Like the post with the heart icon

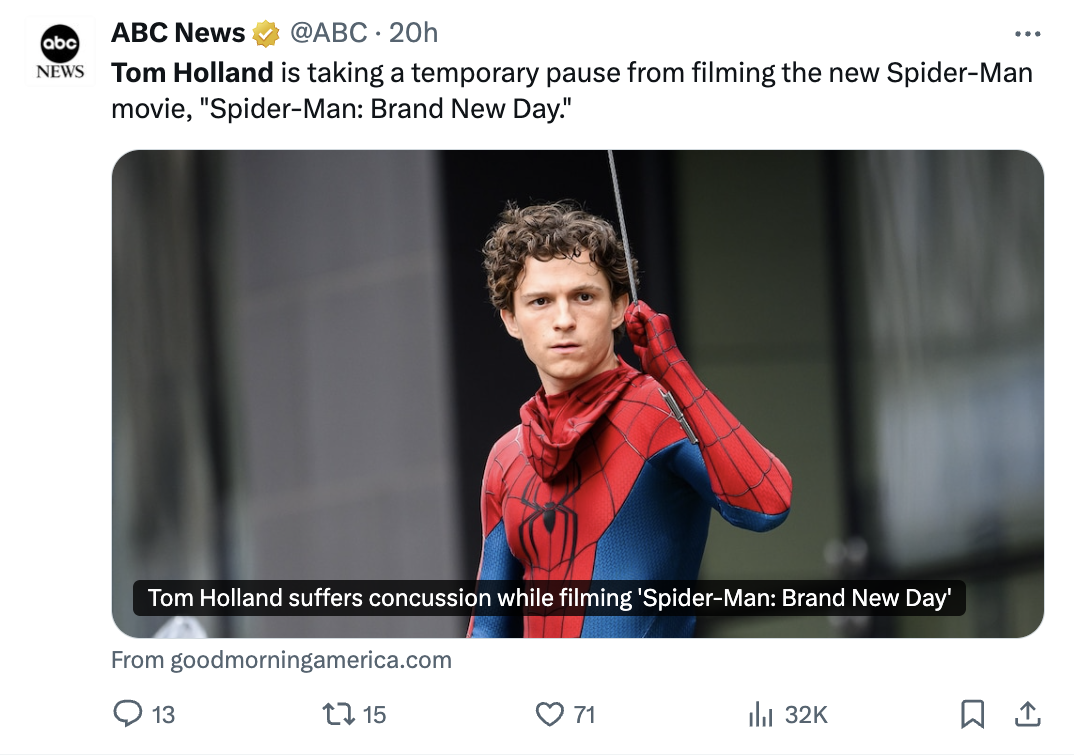[x=549, y=714]
